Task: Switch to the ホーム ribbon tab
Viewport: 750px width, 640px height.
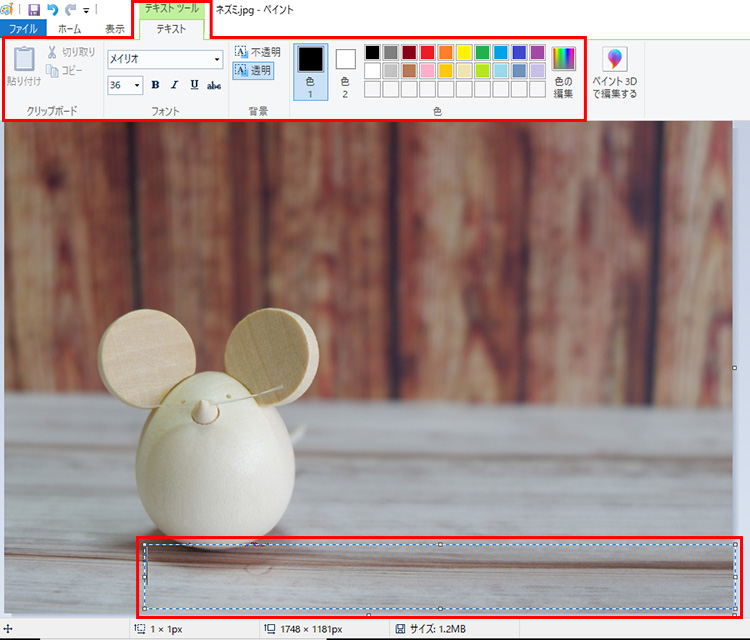Action: click(70, 29)
